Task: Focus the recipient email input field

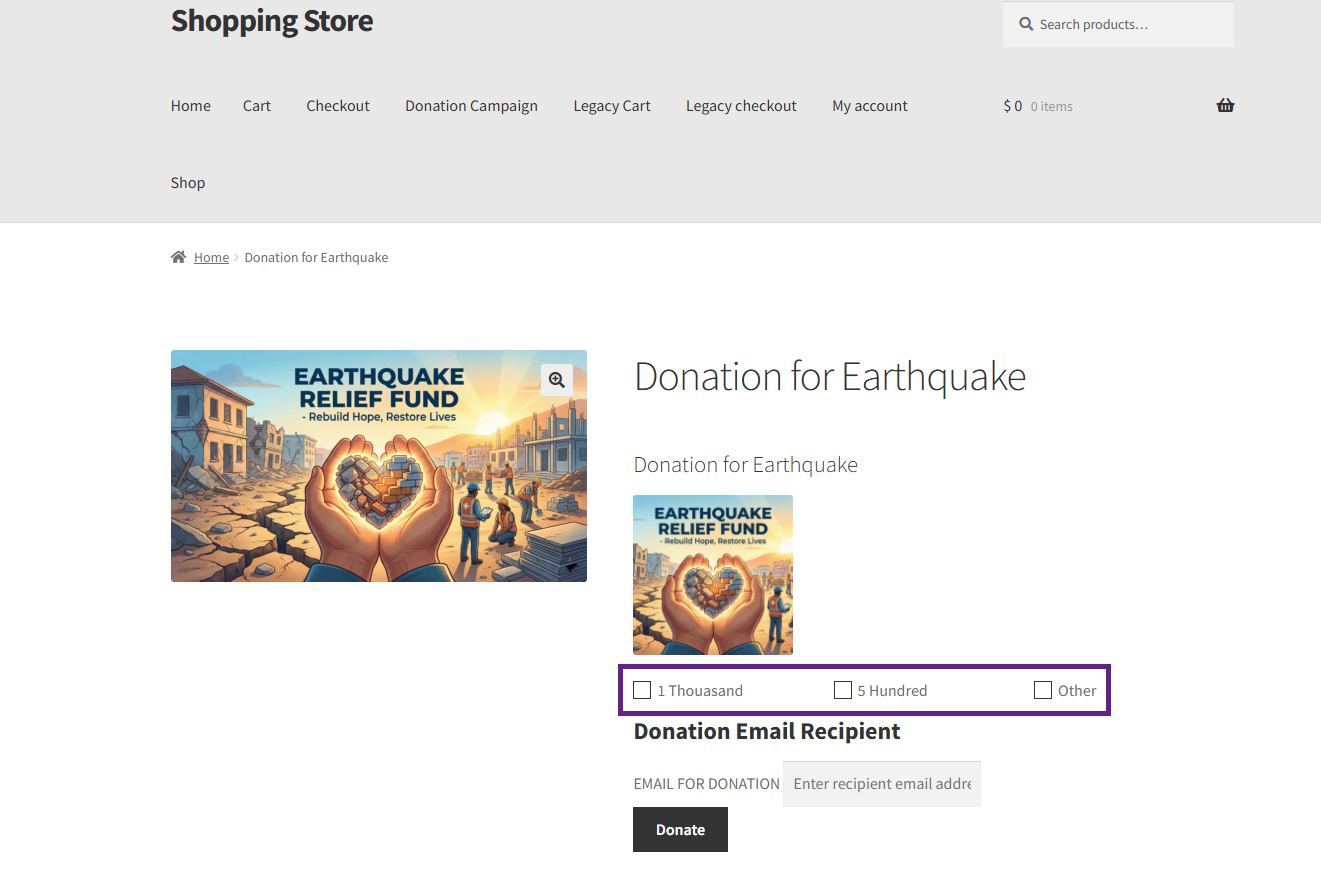Action: pyautogui.click(x=882, y=784)
